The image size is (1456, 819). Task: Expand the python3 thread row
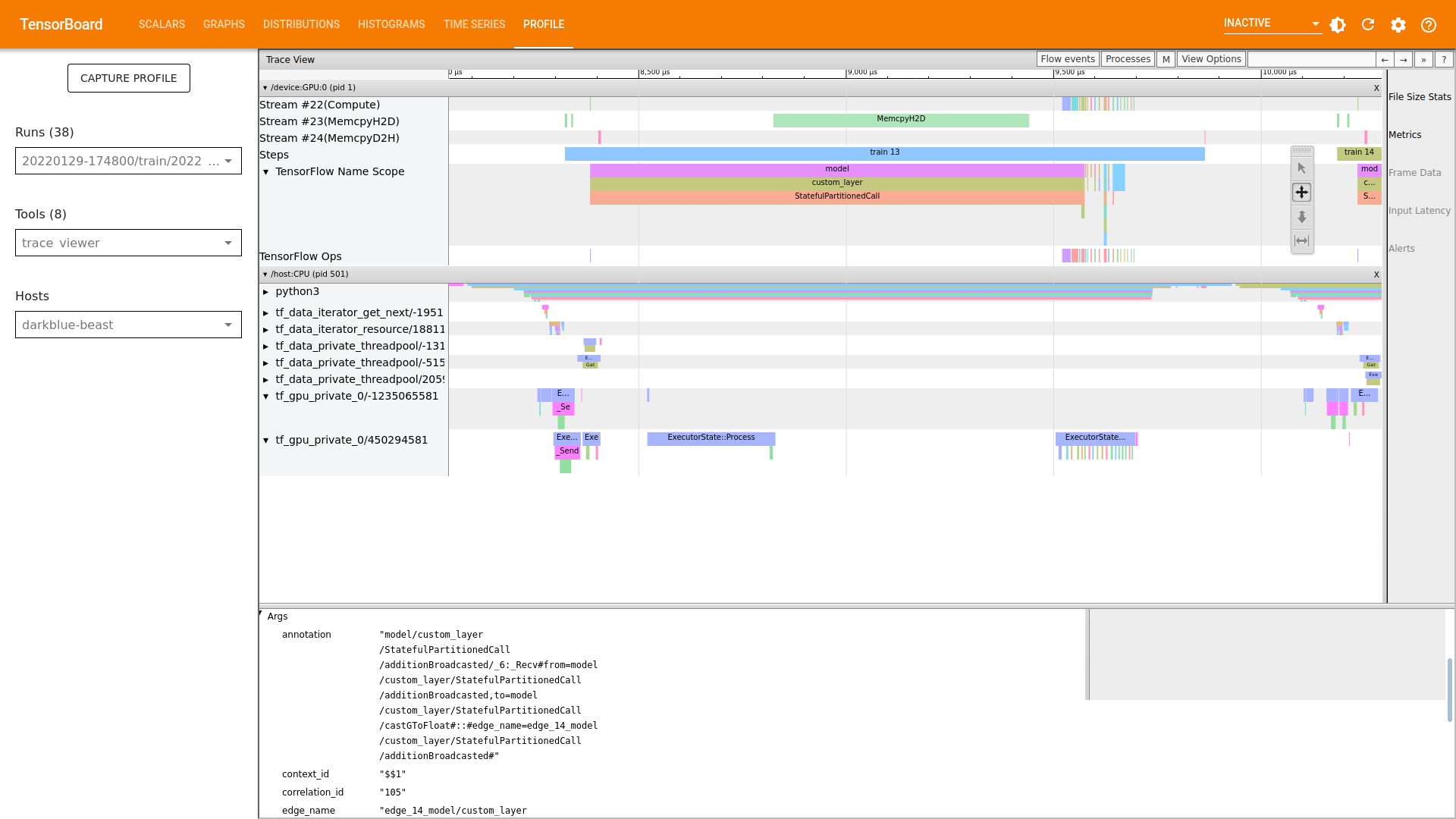(265, 291)
